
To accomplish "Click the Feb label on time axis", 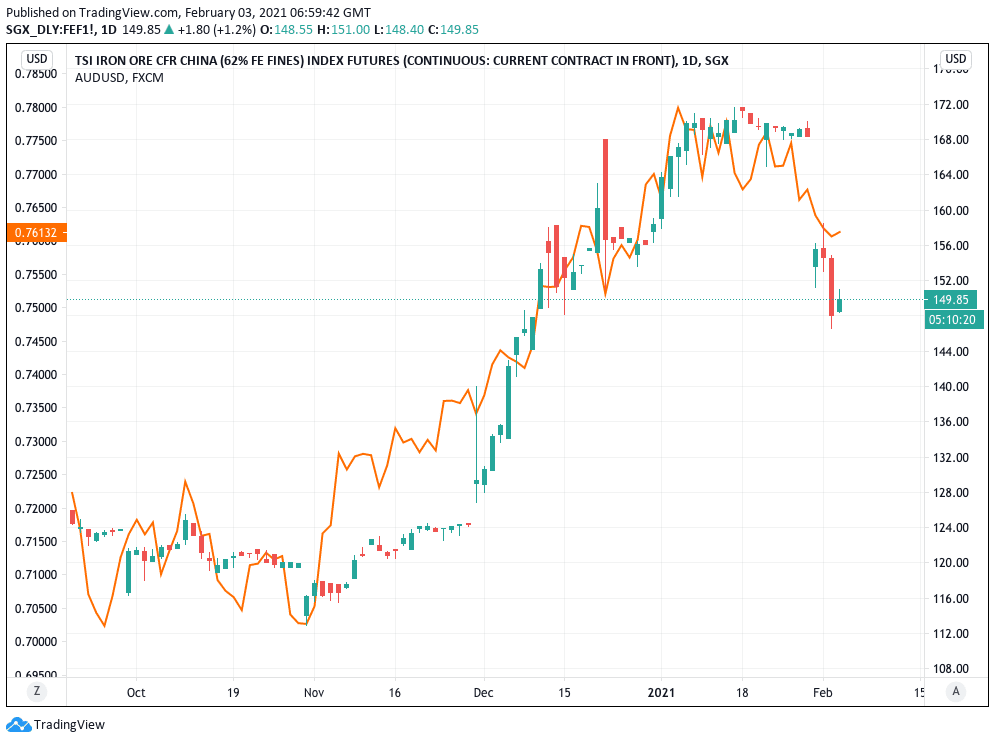I will [x=823, y=692].
